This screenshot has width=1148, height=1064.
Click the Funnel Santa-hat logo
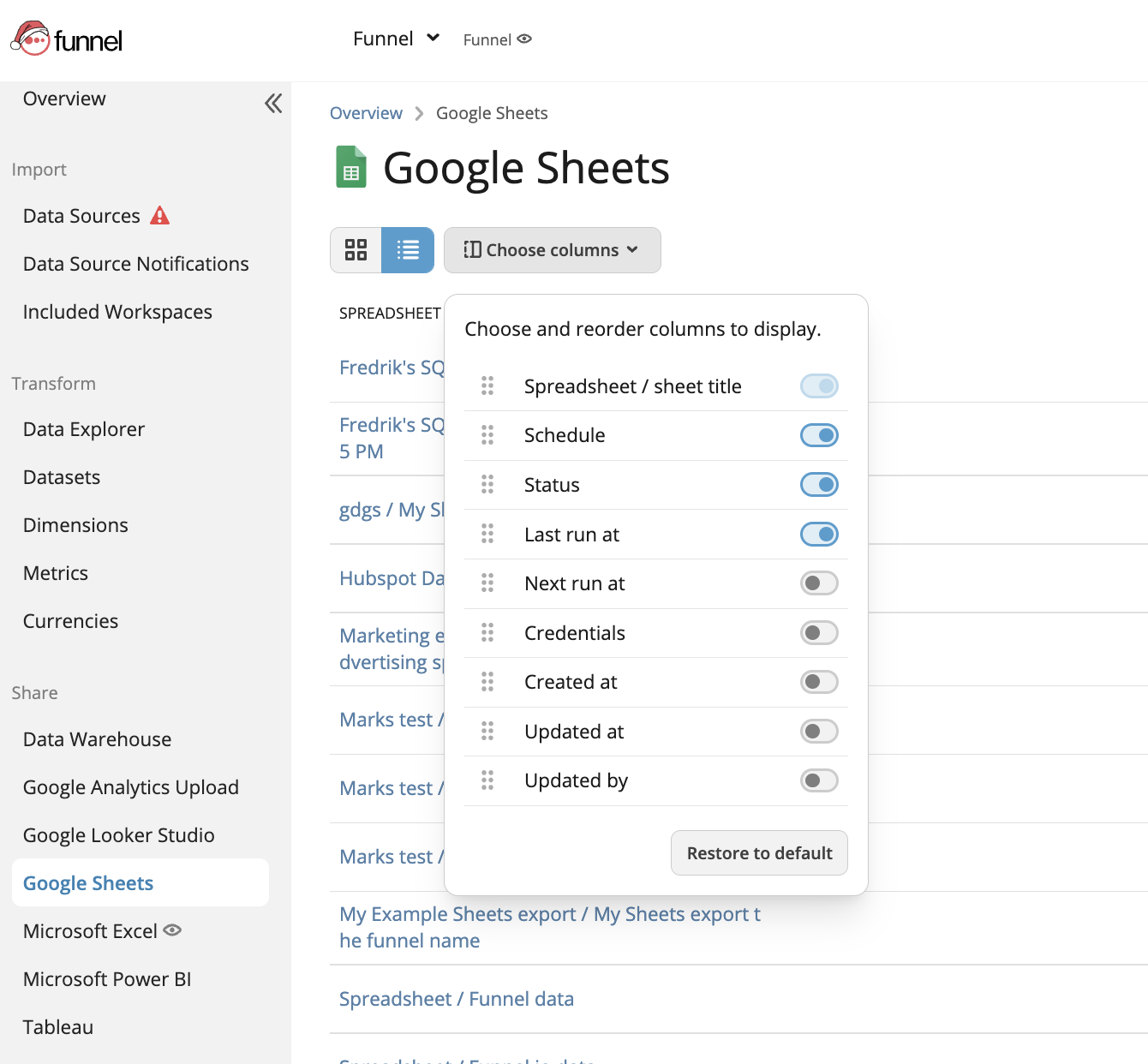click(x=67, y=39)
